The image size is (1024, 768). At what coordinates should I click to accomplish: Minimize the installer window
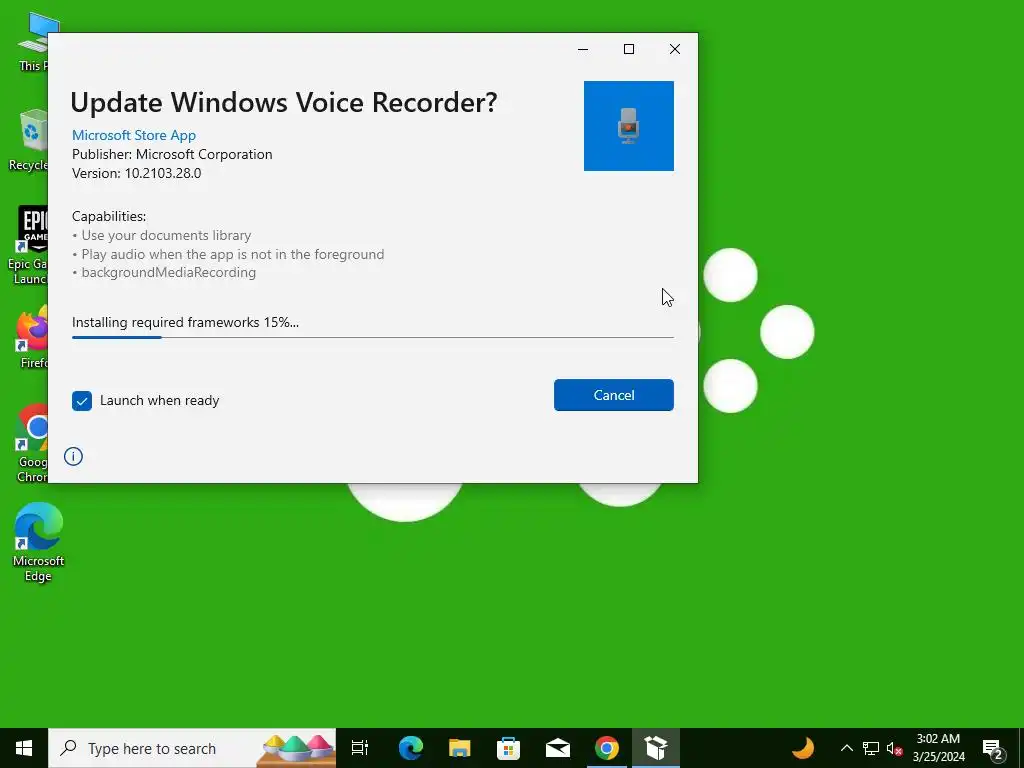(583, 49)
